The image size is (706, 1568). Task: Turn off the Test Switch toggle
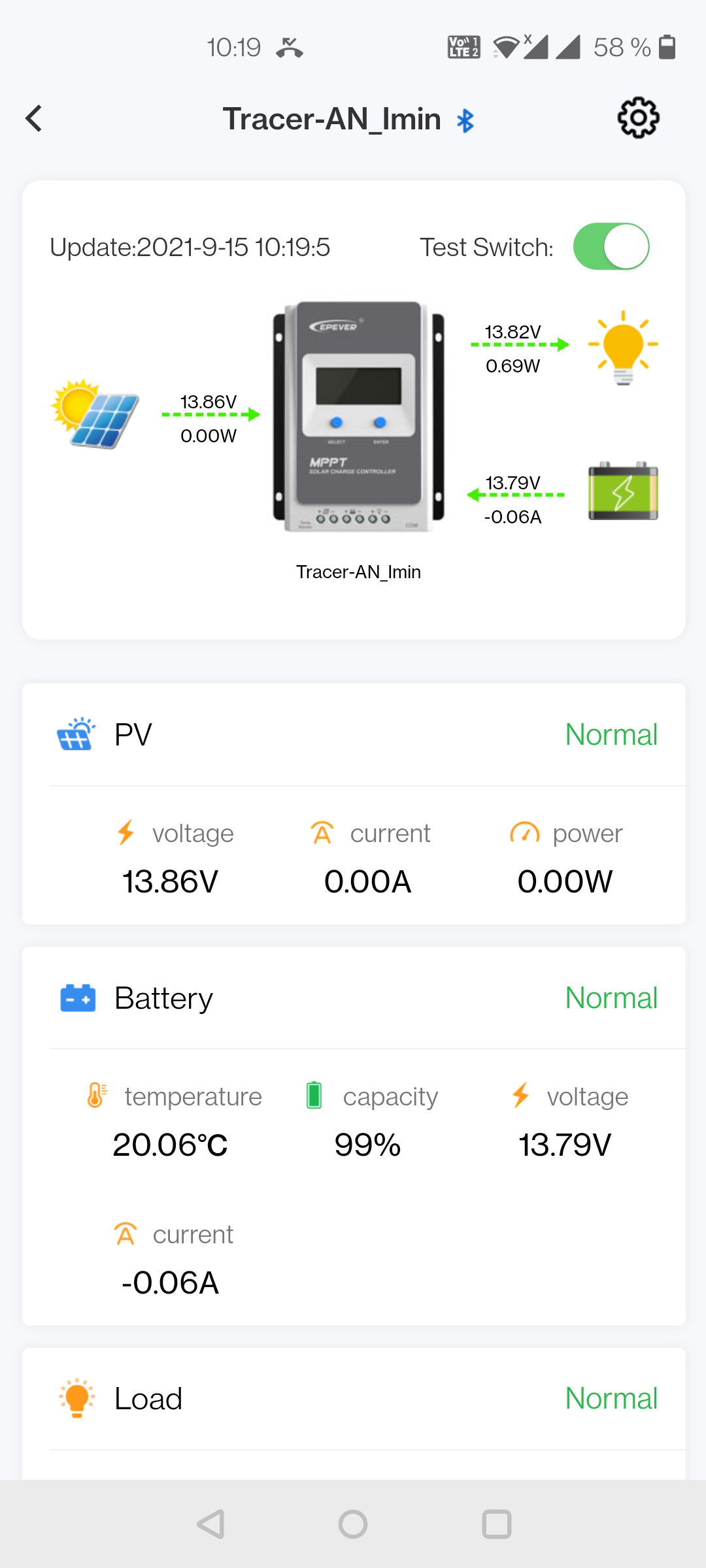611,247
